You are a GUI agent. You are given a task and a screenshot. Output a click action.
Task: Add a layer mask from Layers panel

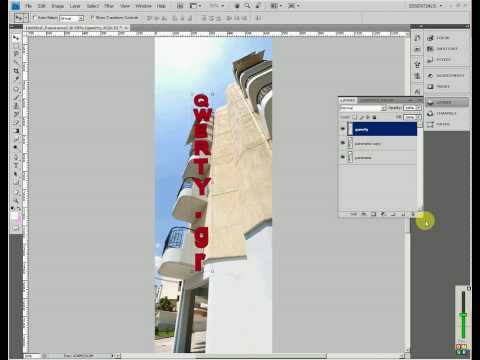tap(373, 214)
